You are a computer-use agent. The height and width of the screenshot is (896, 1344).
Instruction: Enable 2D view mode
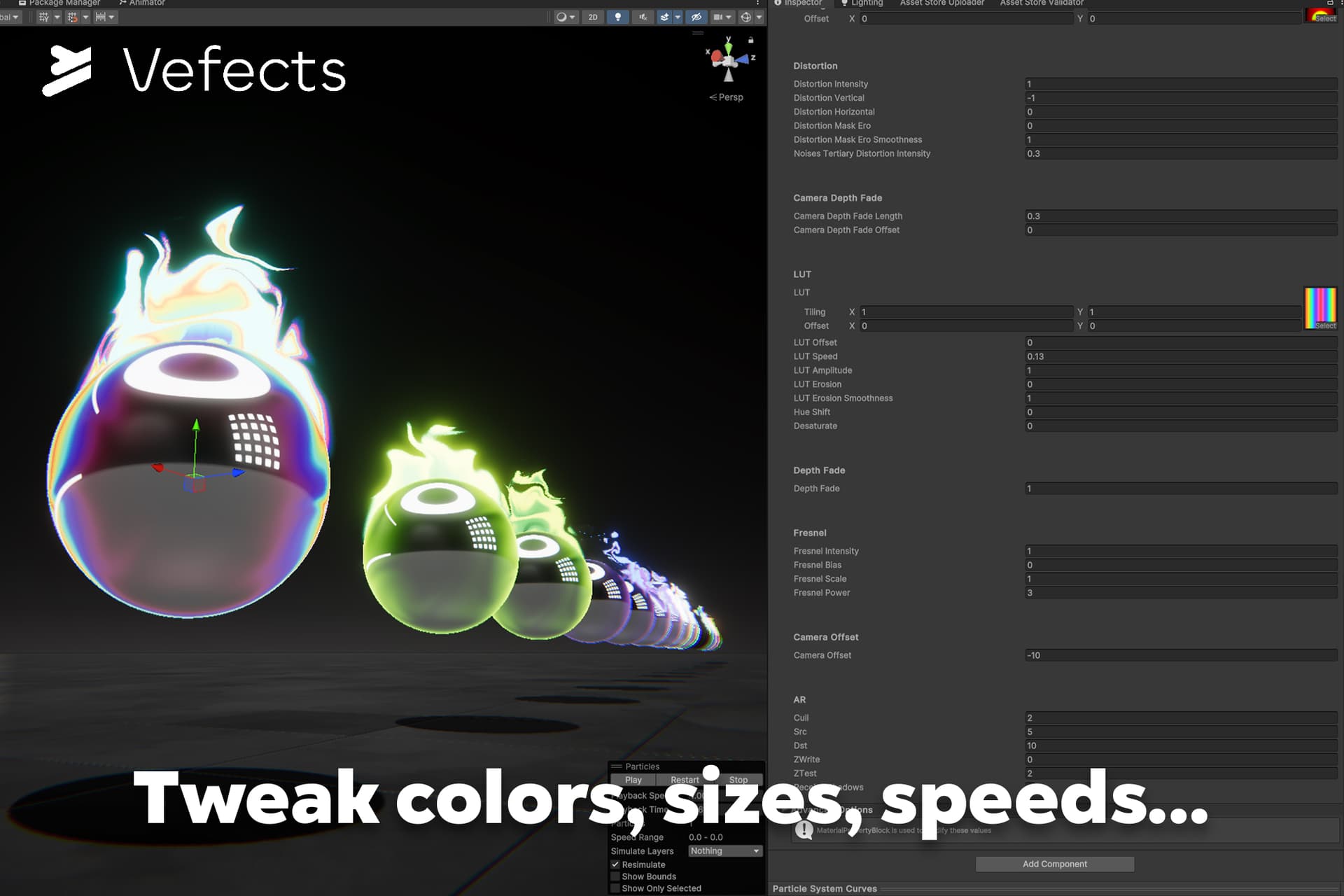tap(593, 17)
